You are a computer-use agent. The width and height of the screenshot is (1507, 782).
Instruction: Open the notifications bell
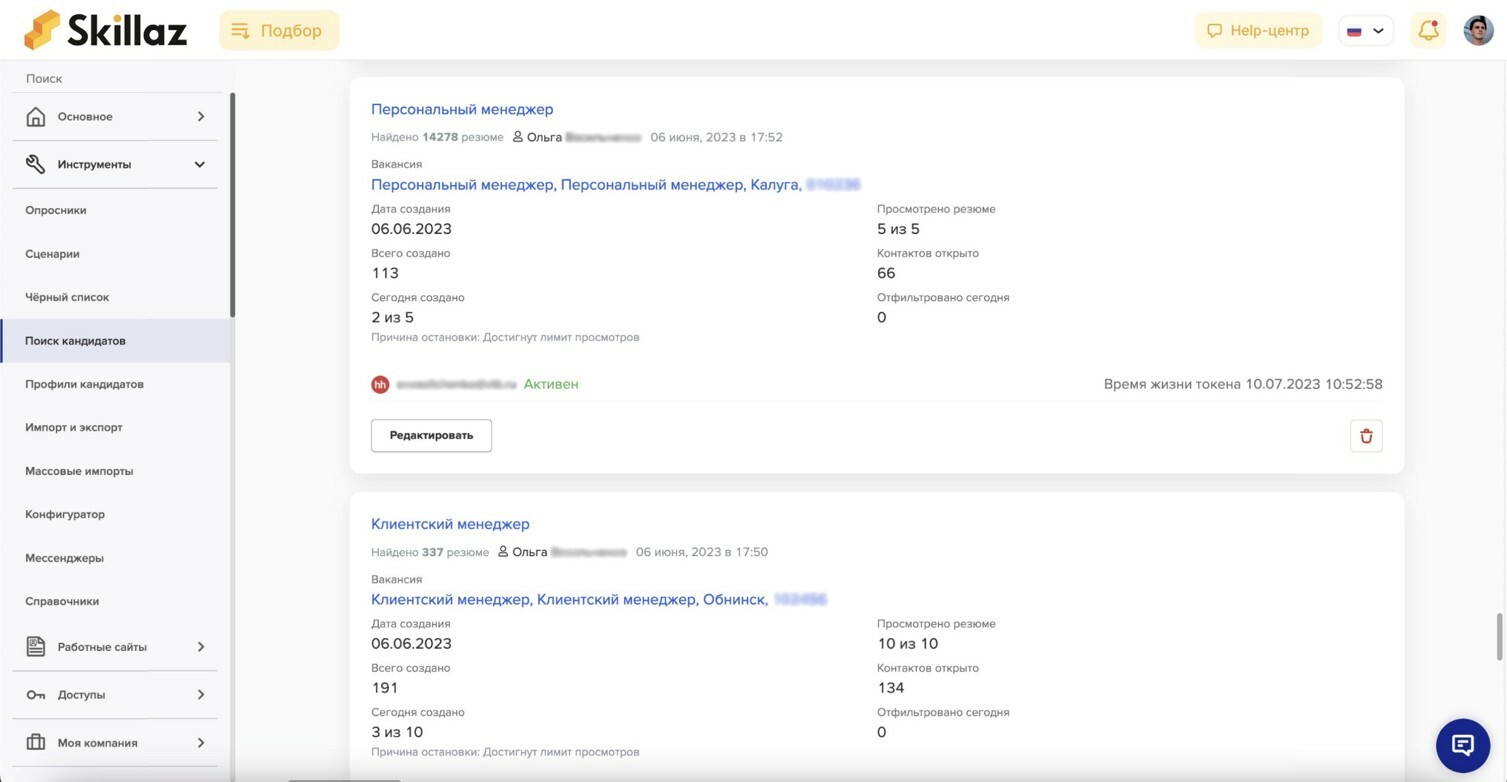(x=1427, y=29)
